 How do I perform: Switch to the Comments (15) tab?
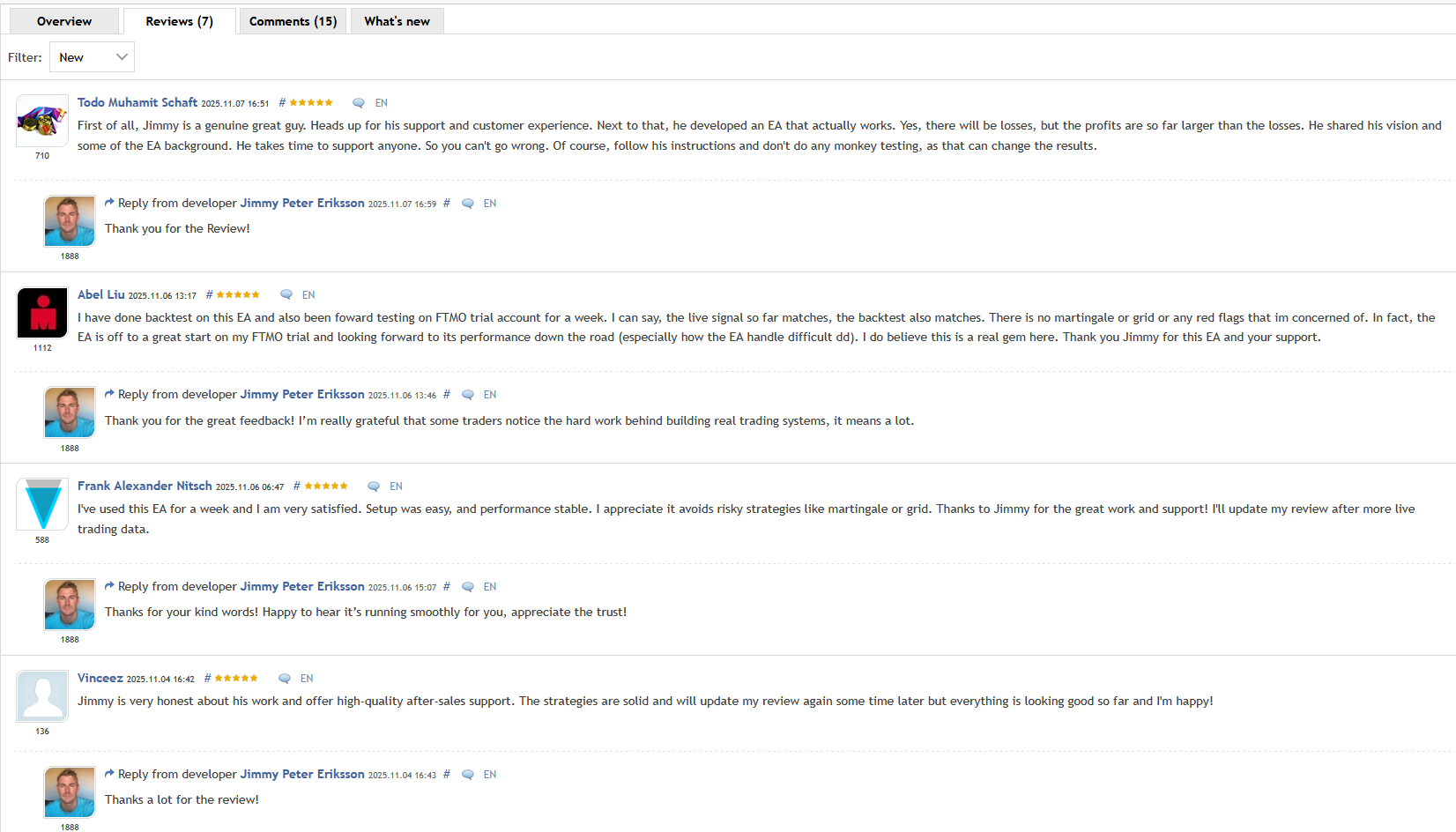tap(292, 20)
